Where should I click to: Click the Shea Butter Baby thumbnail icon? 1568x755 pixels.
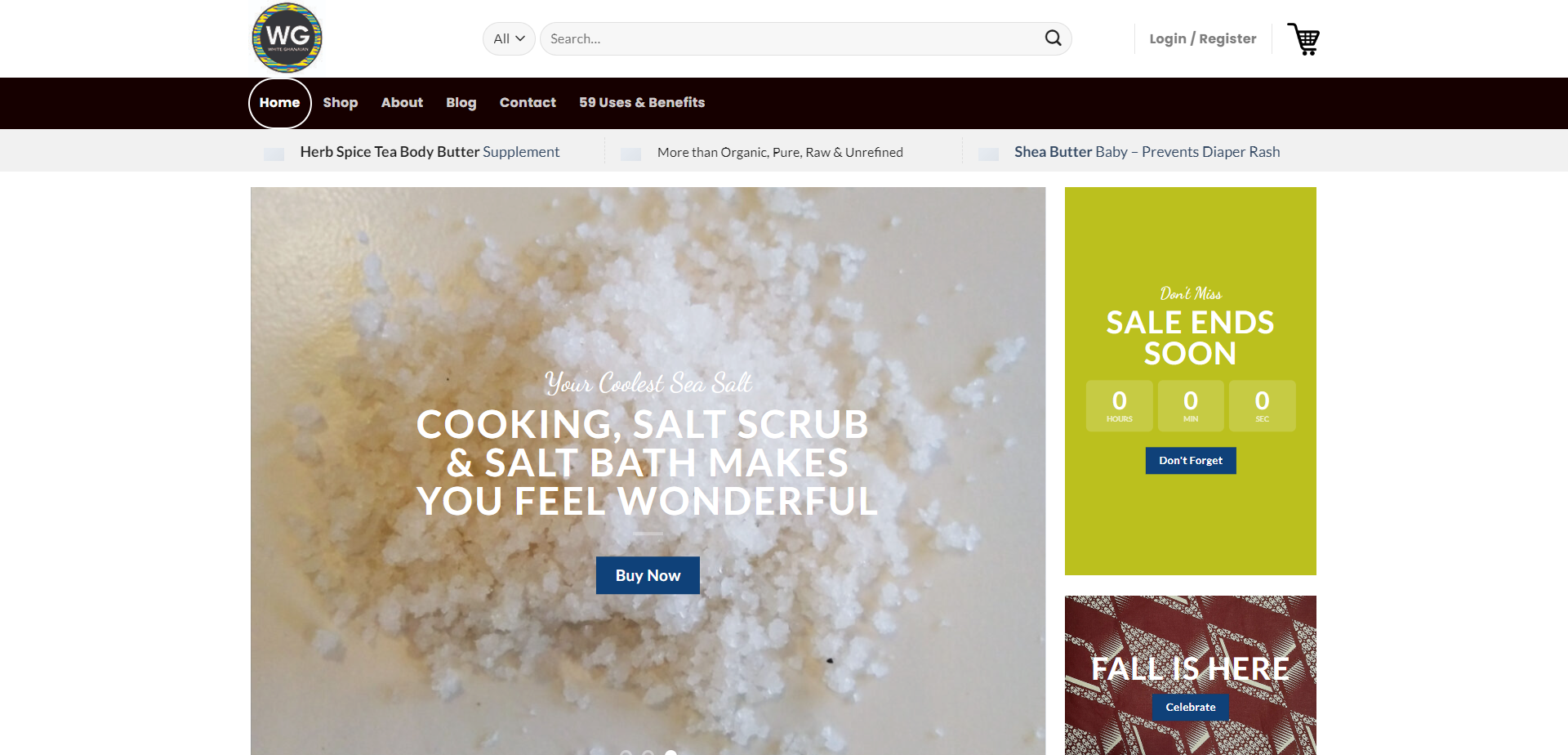click(x=988, y=154)
